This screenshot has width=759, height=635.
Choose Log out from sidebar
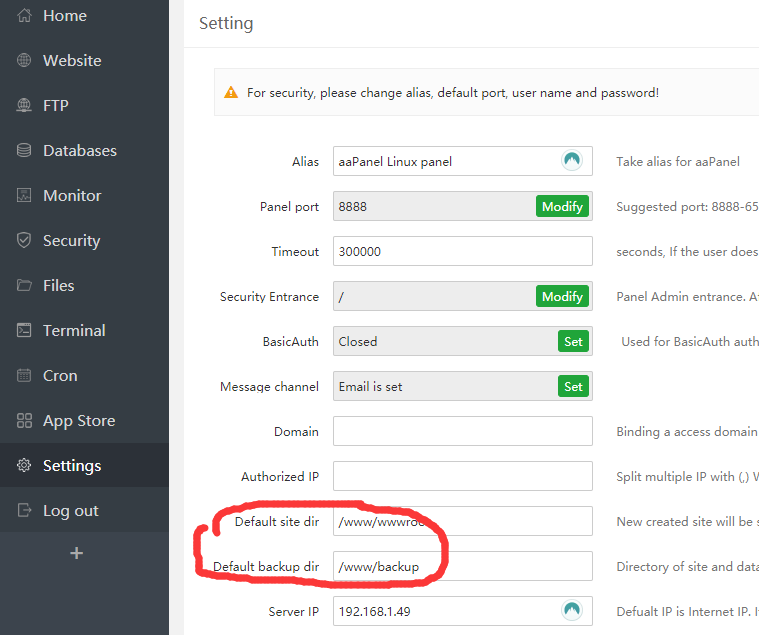tap(70, 511)
